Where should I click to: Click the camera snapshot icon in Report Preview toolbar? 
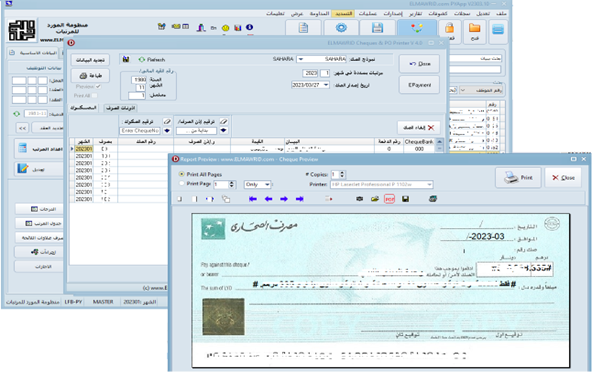pos(359,199)
